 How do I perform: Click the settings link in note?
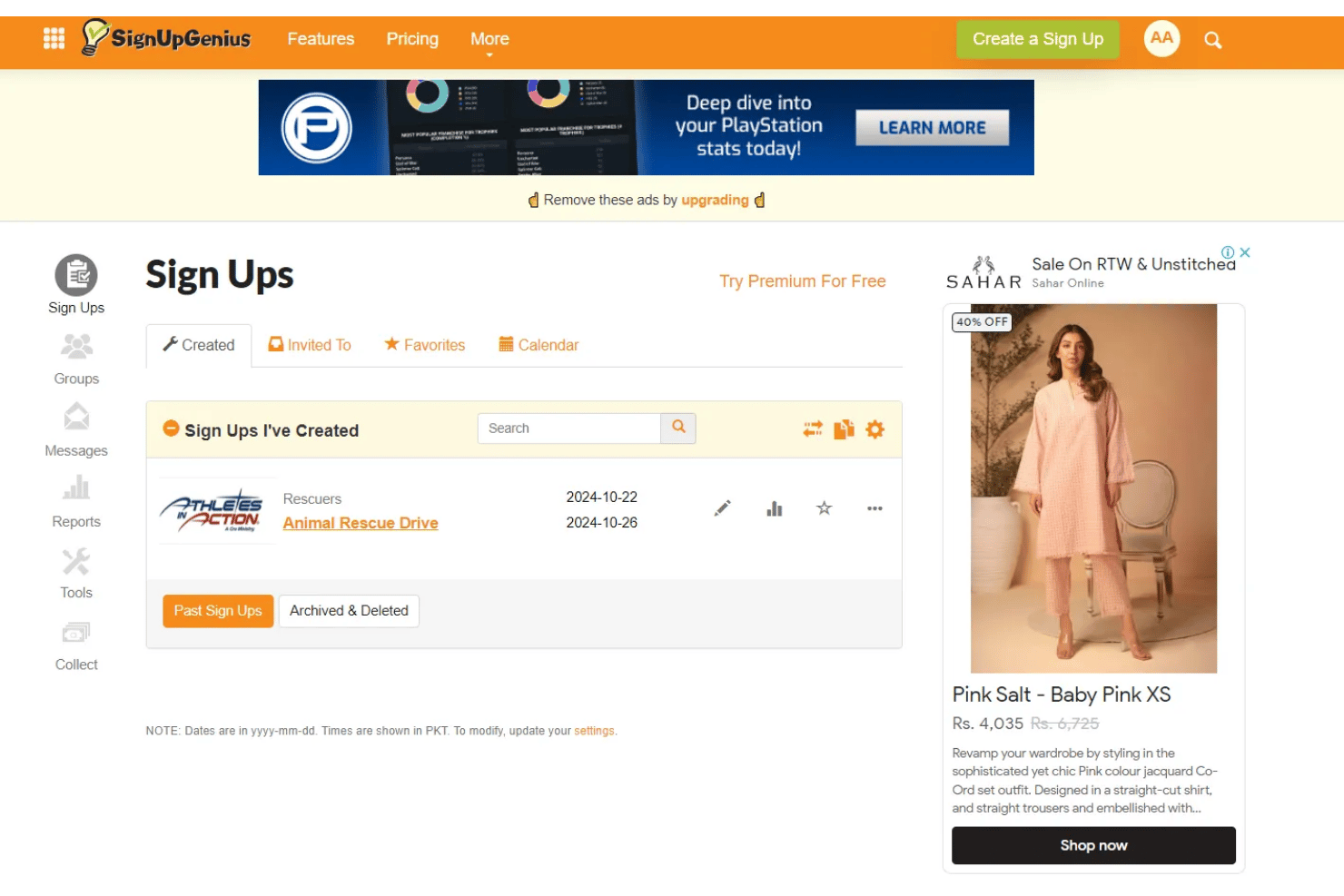[594, 731]
